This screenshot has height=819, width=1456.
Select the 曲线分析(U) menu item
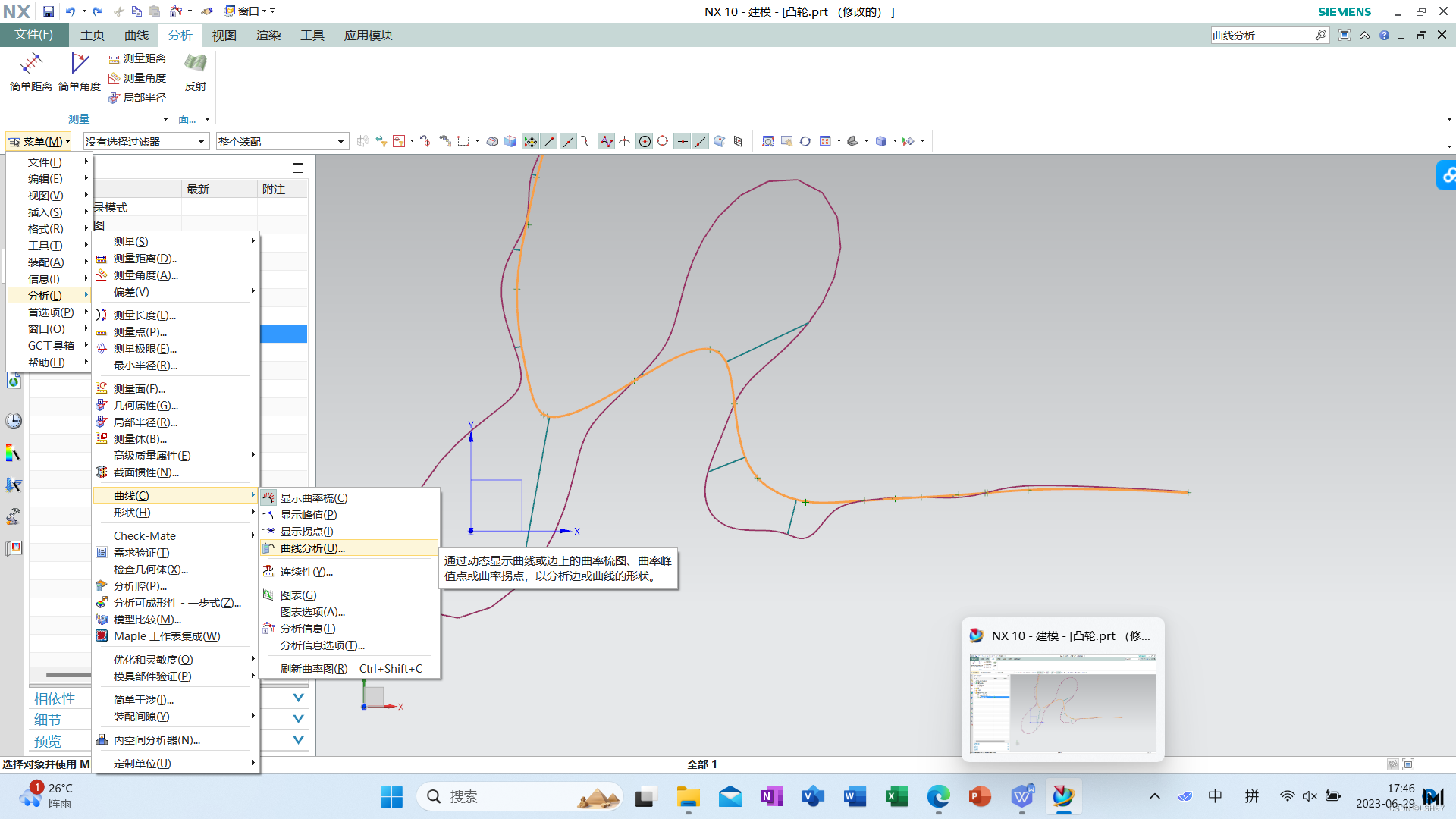[312, 548]
